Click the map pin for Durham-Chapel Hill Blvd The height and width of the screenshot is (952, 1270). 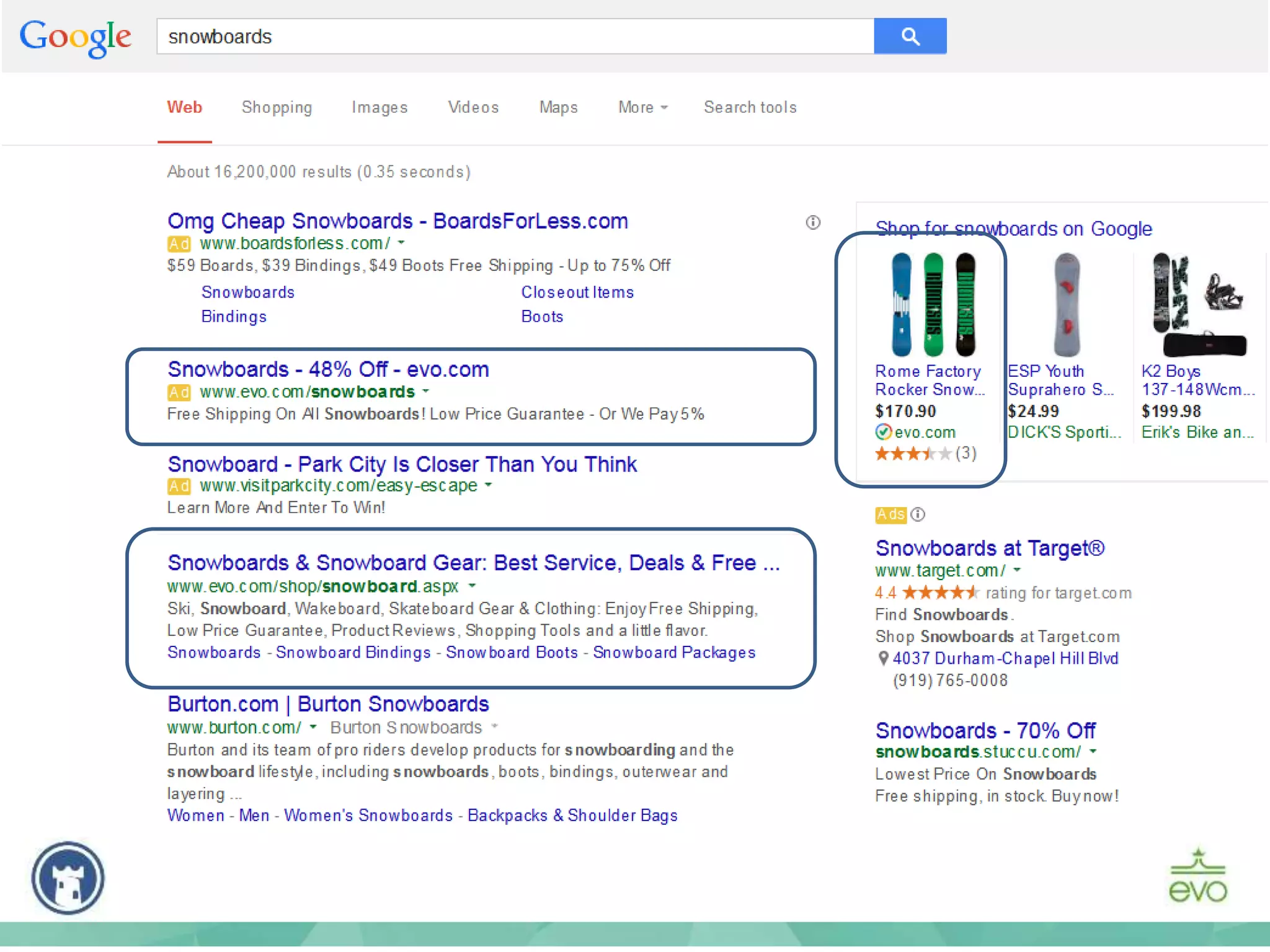pyautogui.click(x=883, y=659)
